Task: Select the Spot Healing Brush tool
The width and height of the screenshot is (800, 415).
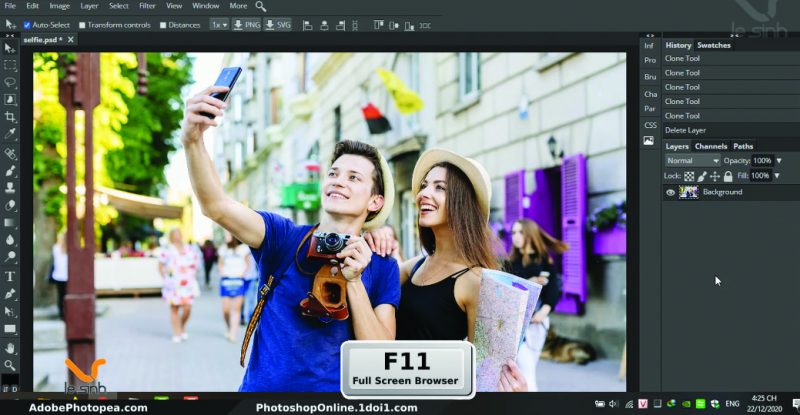Action: [x=10, y=153]
